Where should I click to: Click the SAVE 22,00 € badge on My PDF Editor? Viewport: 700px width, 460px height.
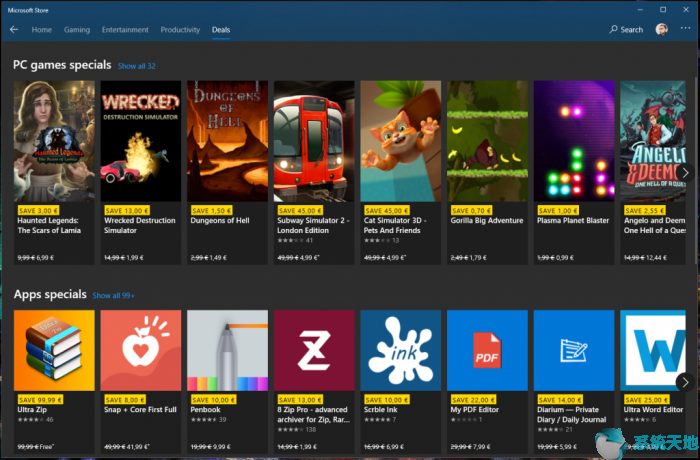click(x=473, y=400)
